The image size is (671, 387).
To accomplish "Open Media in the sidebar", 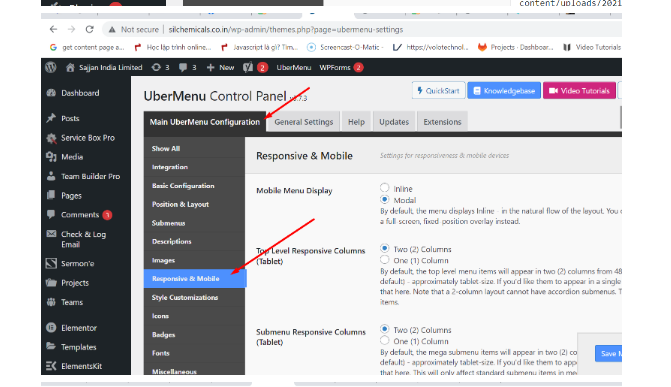I will [72, 157].
